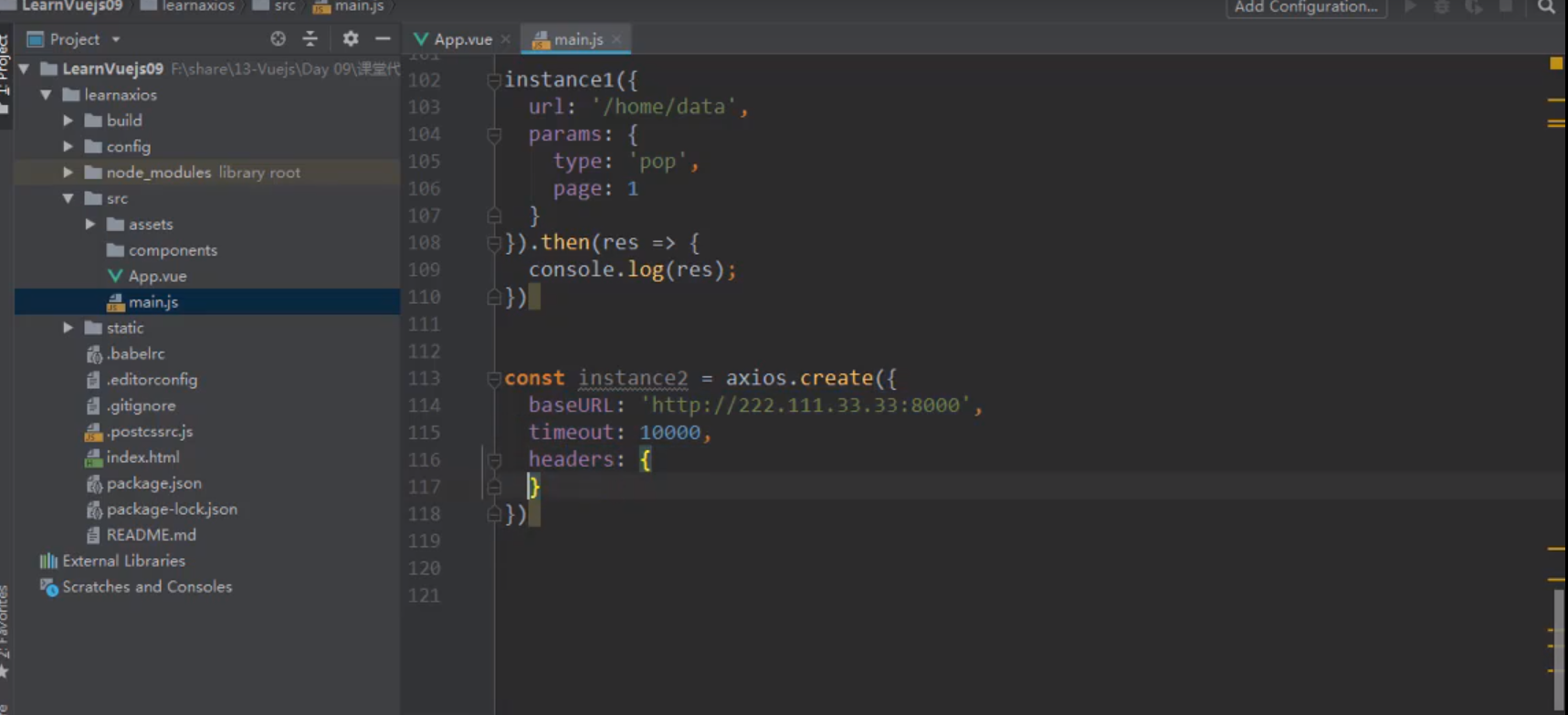1568x715 pixels.
Task: Click the collapse all icon in Project panel
Action: coord(310,39)
